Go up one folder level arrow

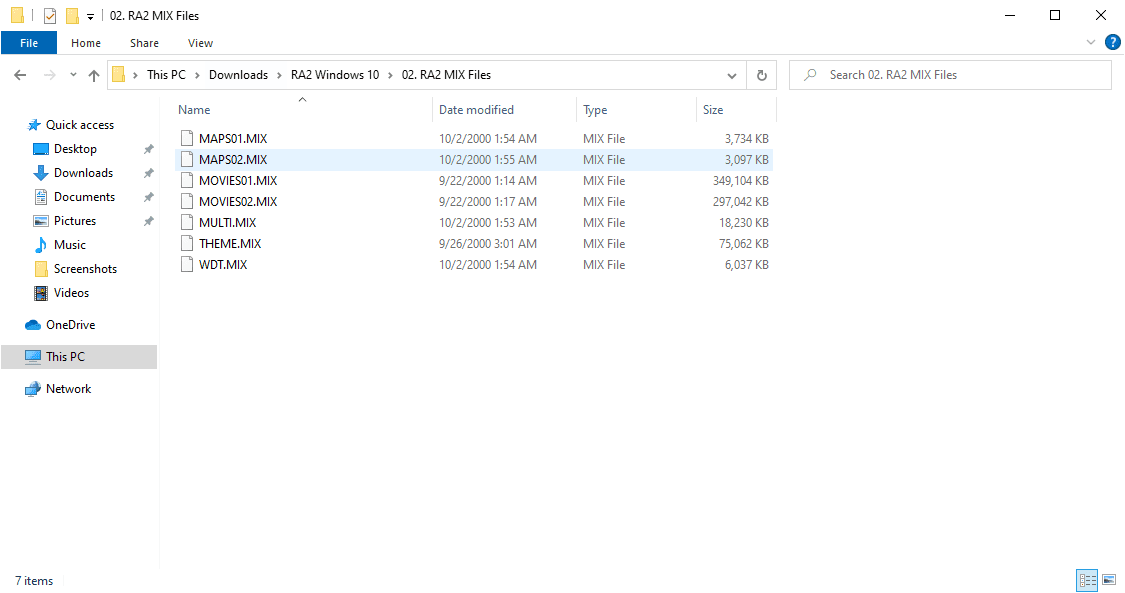94,75
